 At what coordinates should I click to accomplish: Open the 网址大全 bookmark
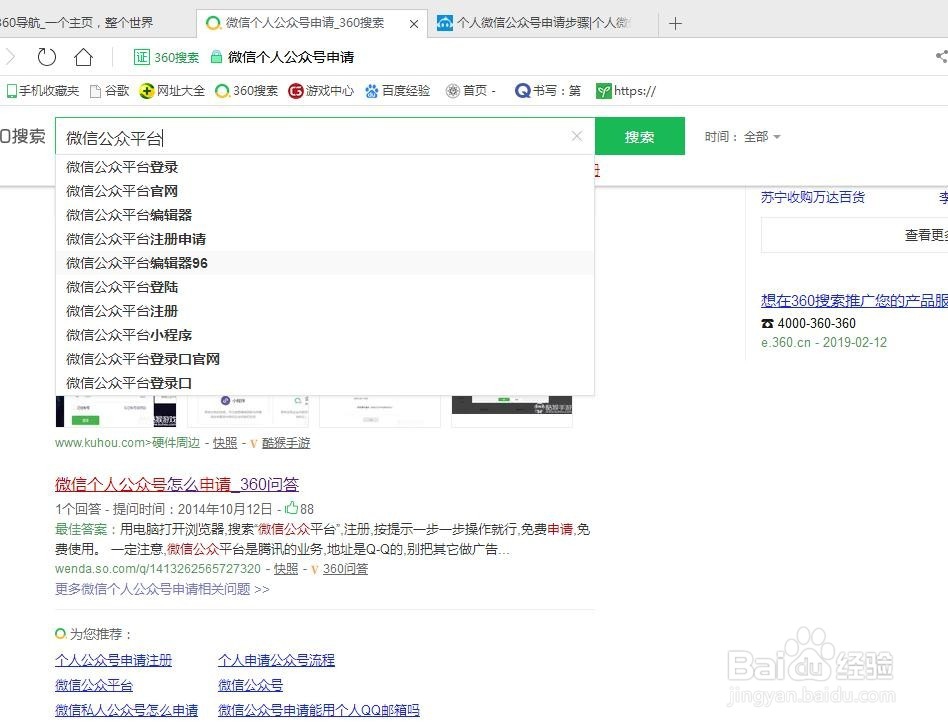click(172, 91)
